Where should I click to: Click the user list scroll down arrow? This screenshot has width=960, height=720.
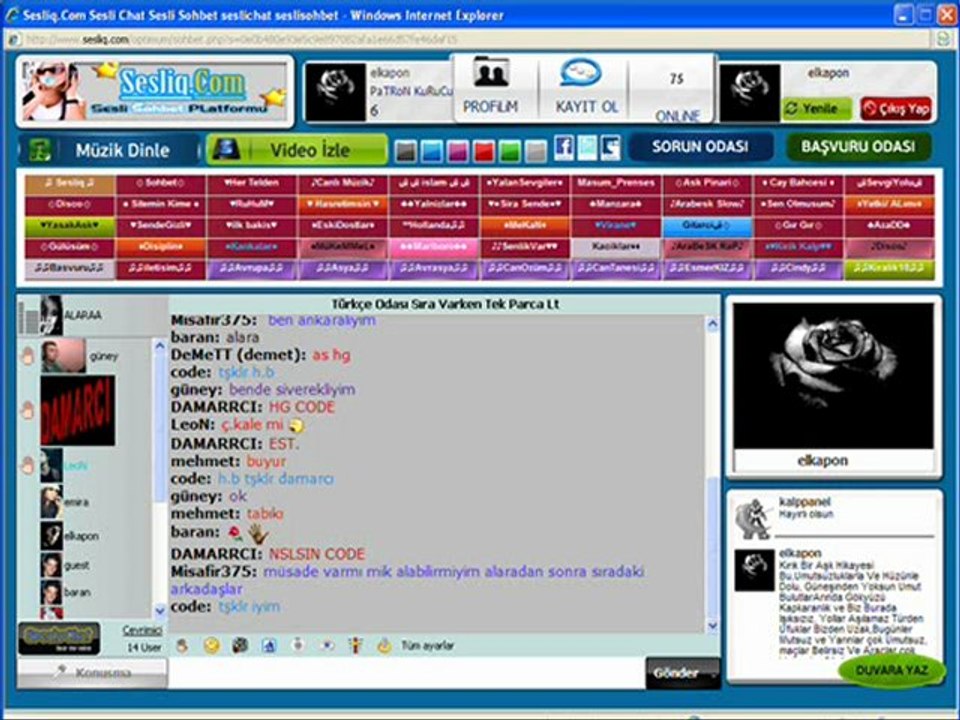159,610
